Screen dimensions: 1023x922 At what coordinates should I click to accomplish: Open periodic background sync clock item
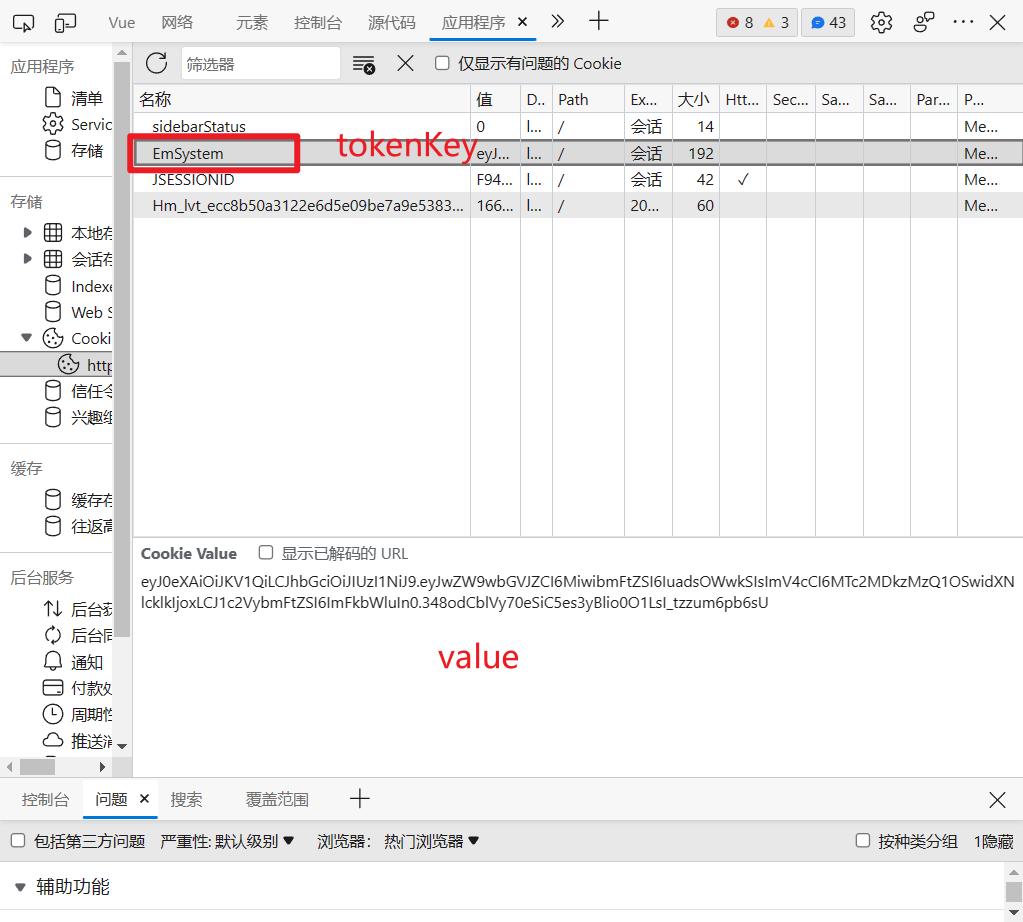pyautogui.click(x=77, y=715)
